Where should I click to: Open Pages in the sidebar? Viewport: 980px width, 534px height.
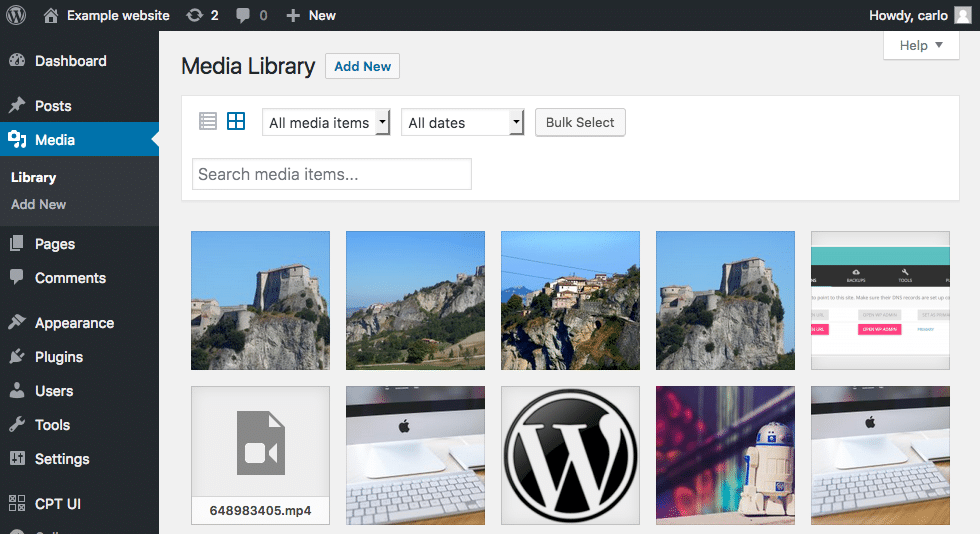tap(79, 244)
